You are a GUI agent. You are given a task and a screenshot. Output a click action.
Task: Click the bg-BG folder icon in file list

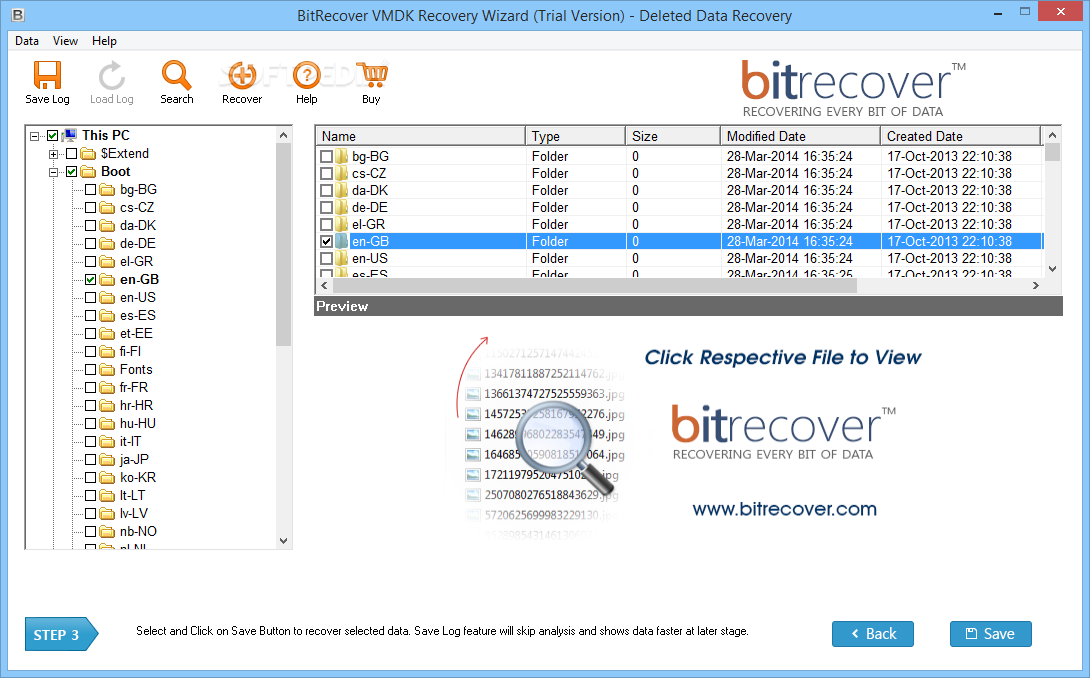(x=341, y=156)
